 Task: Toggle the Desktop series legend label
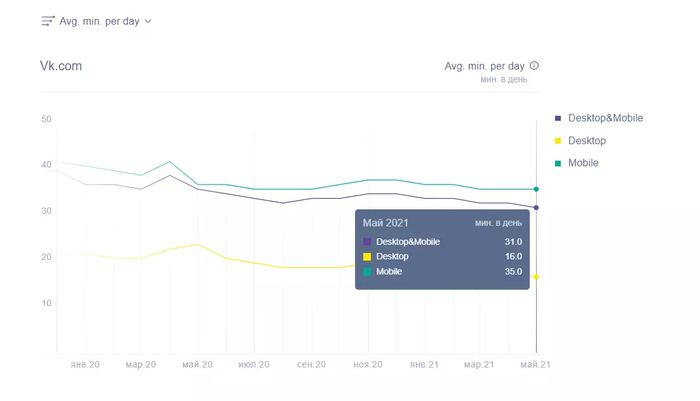587,141
